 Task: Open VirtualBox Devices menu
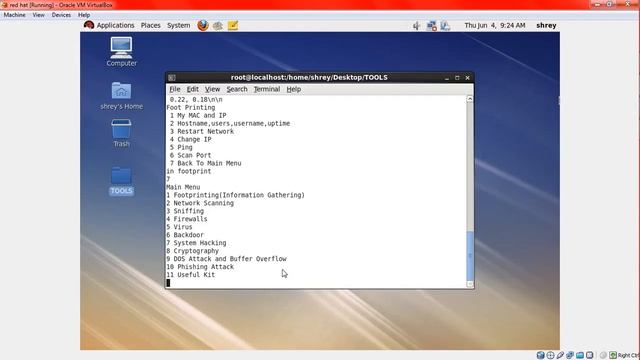61,15
